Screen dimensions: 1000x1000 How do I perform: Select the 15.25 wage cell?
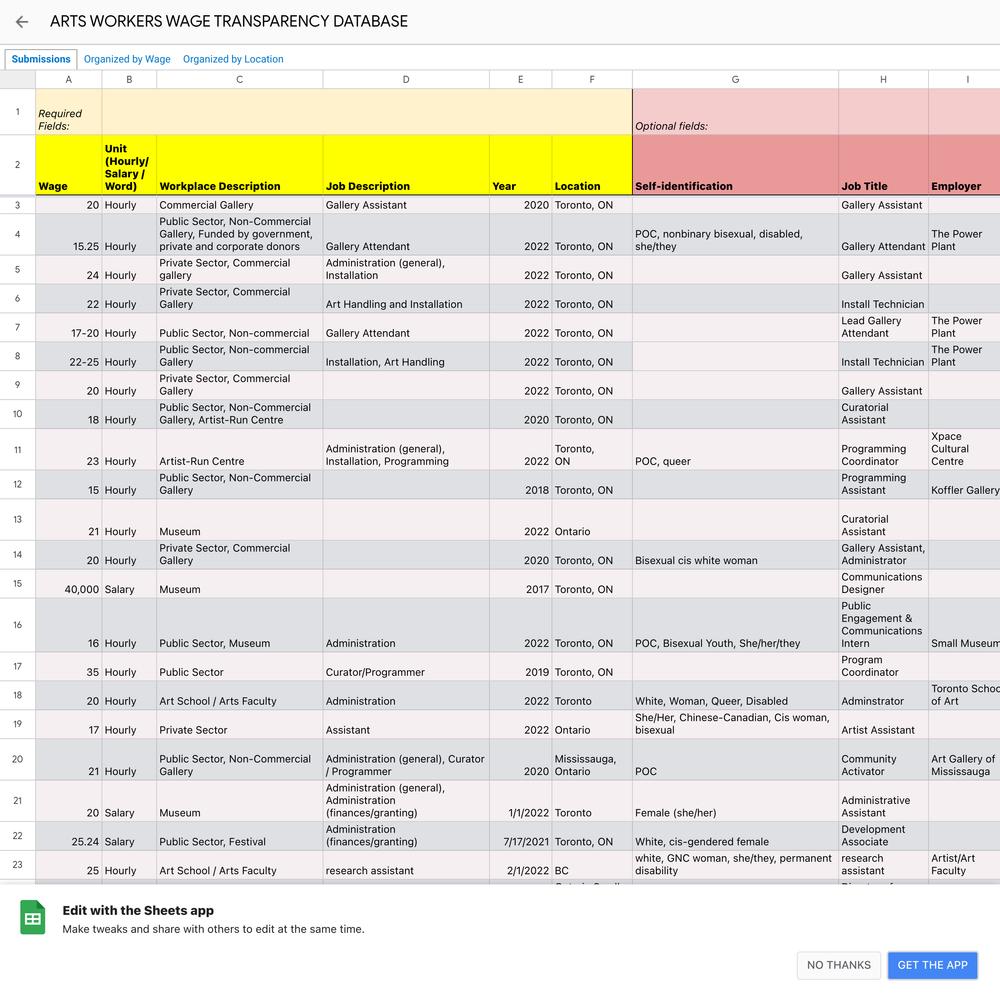(68, 235)
